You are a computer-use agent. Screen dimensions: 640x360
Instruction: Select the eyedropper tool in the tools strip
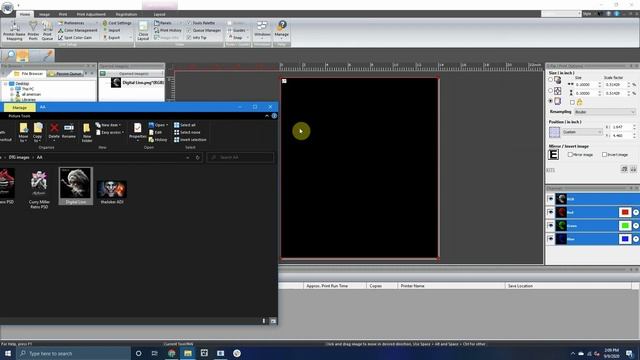tap(48, 56)
